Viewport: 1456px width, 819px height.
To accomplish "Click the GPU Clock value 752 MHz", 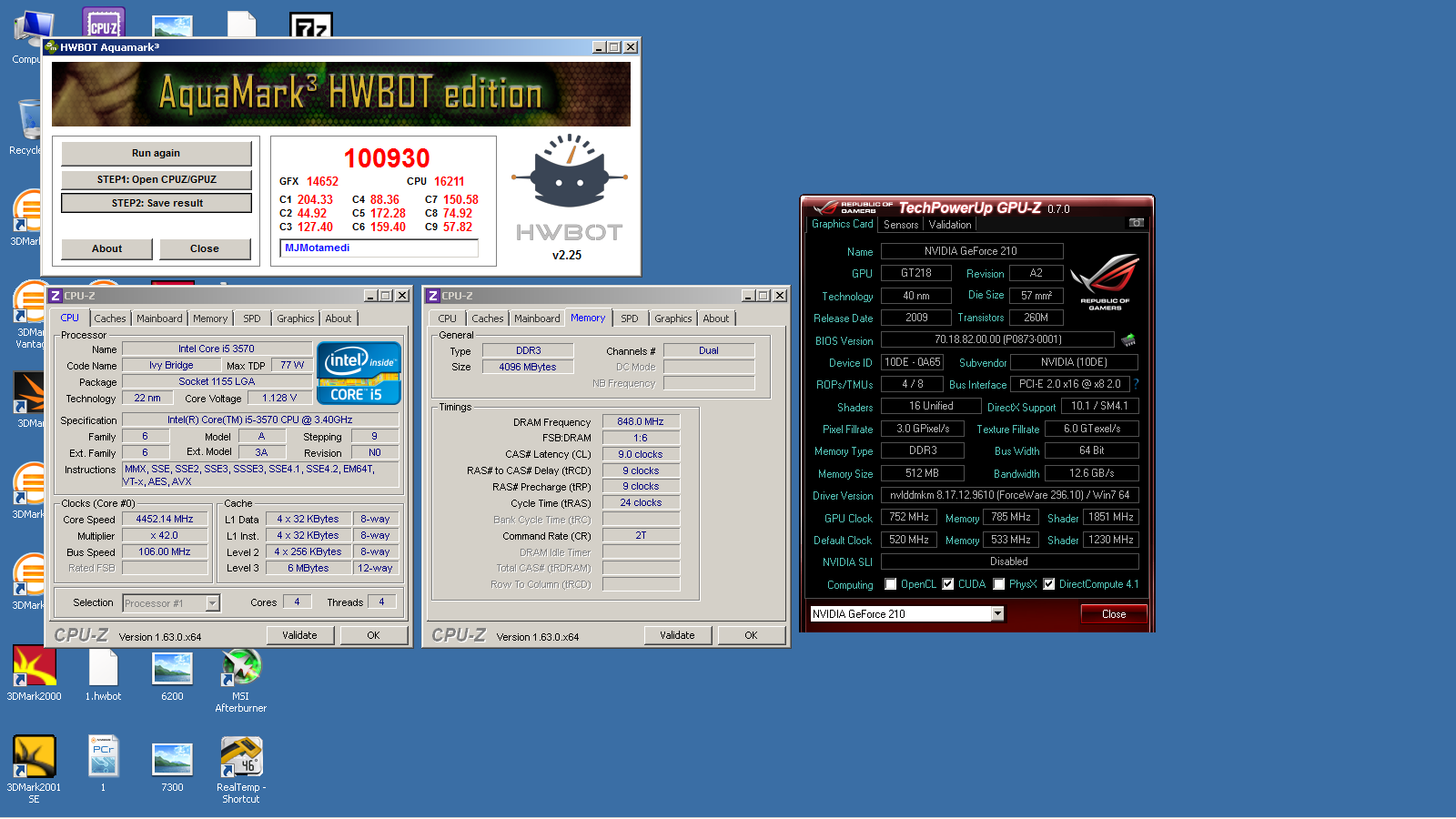I will [x=909, y=517].
